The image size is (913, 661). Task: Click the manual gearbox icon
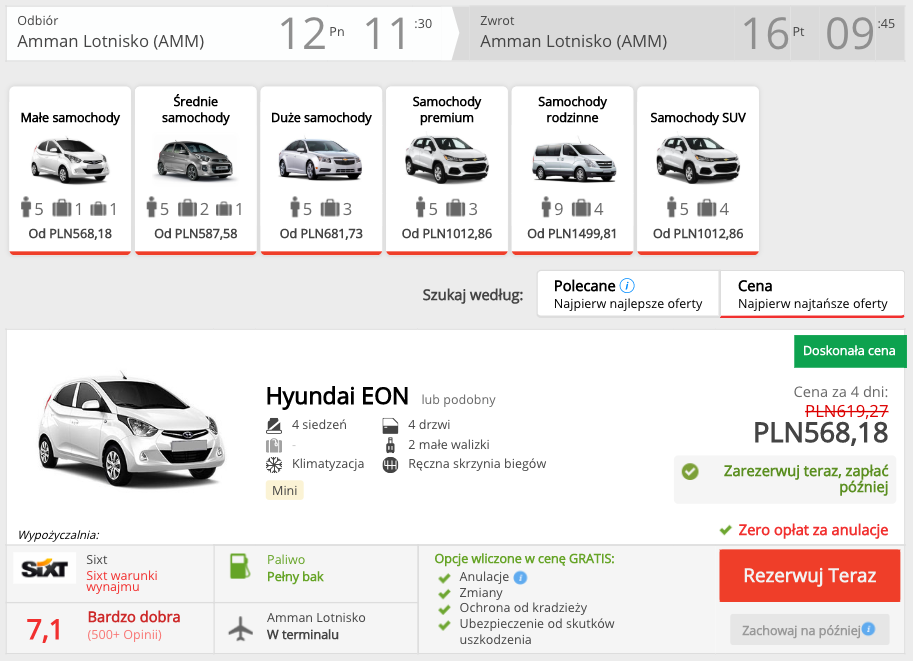click(x=390, y=465)
